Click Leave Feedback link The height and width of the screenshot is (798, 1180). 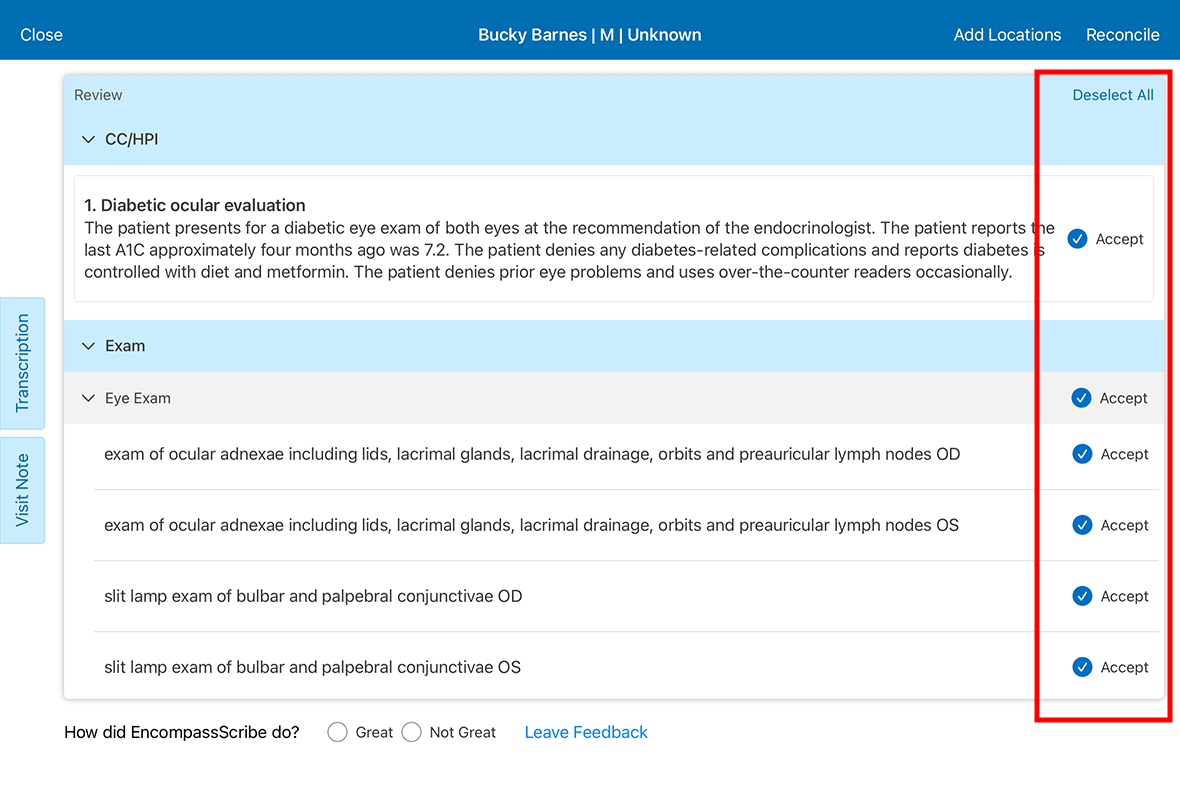coord(586,732)
